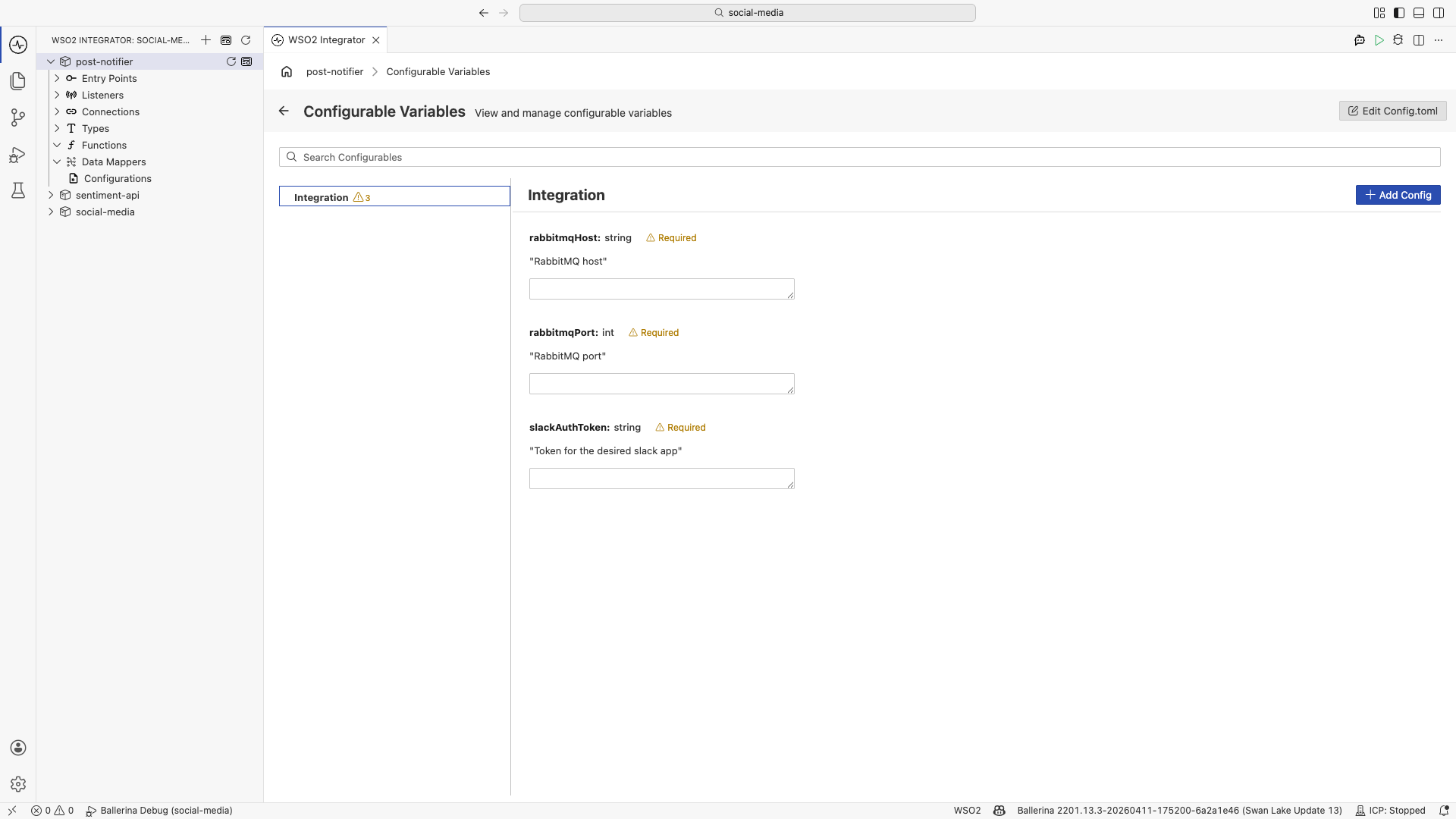Open the Accounts menu icon
Viewport: 1456px width, 819px height.
tap(18, 748)
